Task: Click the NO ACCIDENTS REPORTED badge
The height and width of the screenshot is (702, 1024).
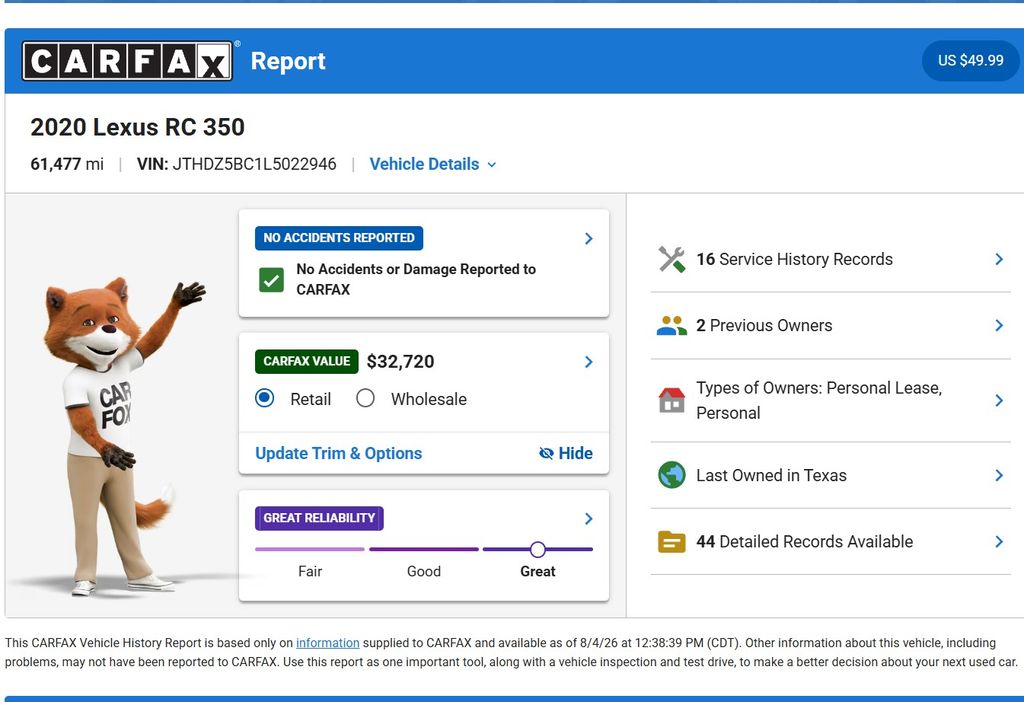Action: click(x=339, y=238)
